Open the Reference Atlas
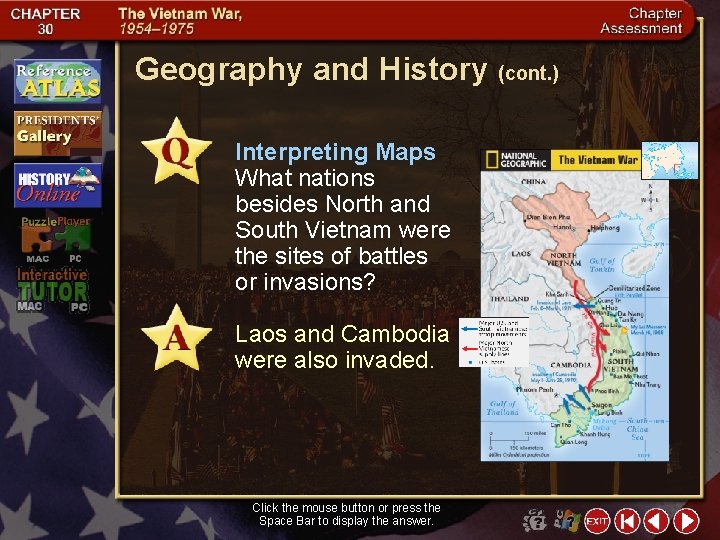 (58, 81)
